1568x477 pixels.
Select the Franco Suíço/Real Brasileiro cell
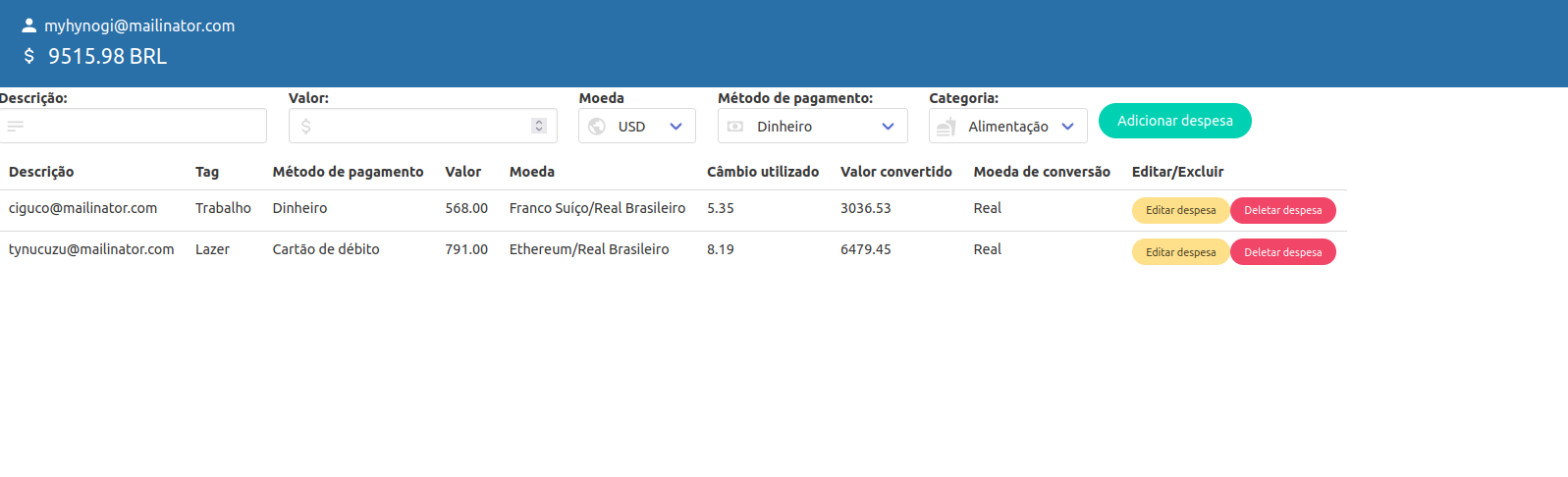[597, 208]
